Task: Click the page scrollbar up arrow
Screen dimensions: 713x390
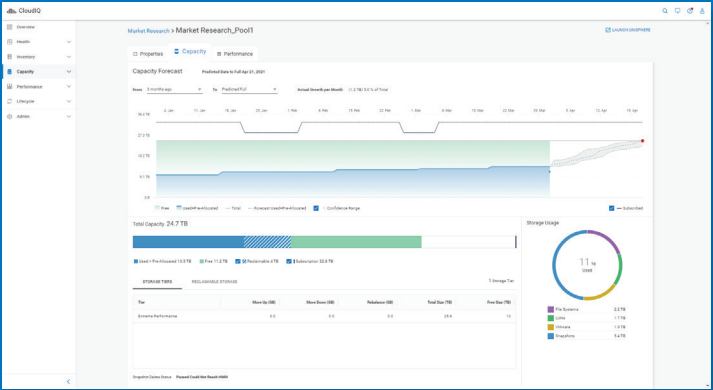Action: [707, 24]
